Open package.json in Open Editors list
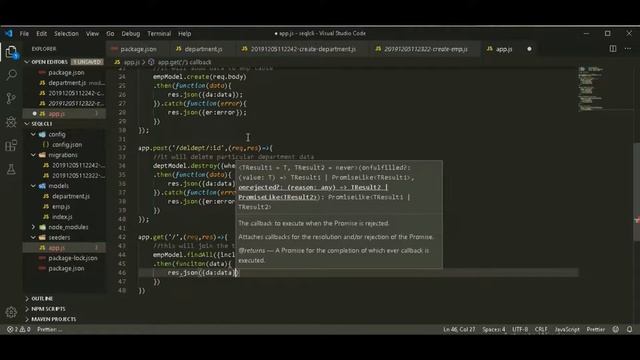 [x=64, y=73]
